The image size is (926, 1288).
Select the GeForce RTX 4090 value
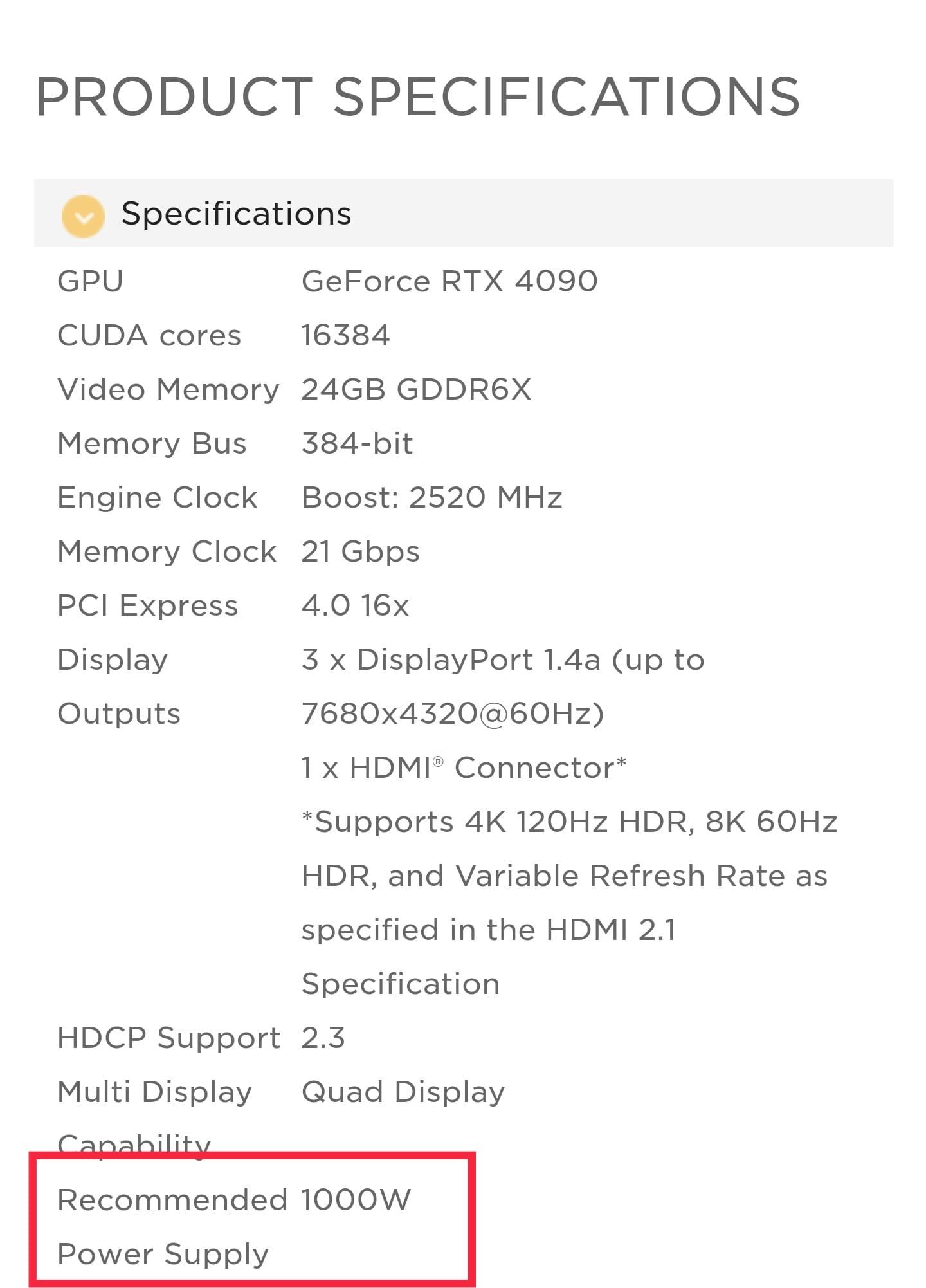coord(449,281)
